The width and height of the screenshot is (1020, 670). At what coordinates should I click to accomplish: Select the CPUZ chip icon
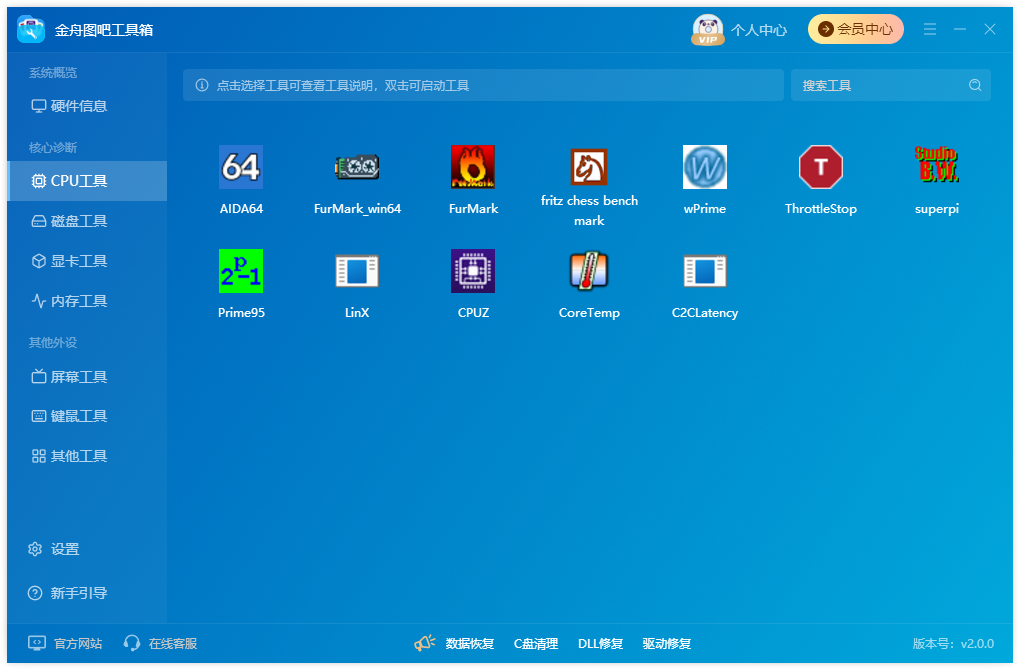click(x=473, y=271)
